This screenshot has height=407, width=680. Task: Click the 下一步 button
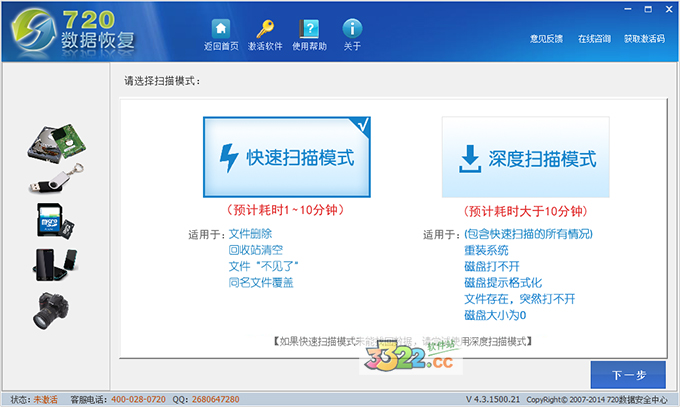[628, 375]
